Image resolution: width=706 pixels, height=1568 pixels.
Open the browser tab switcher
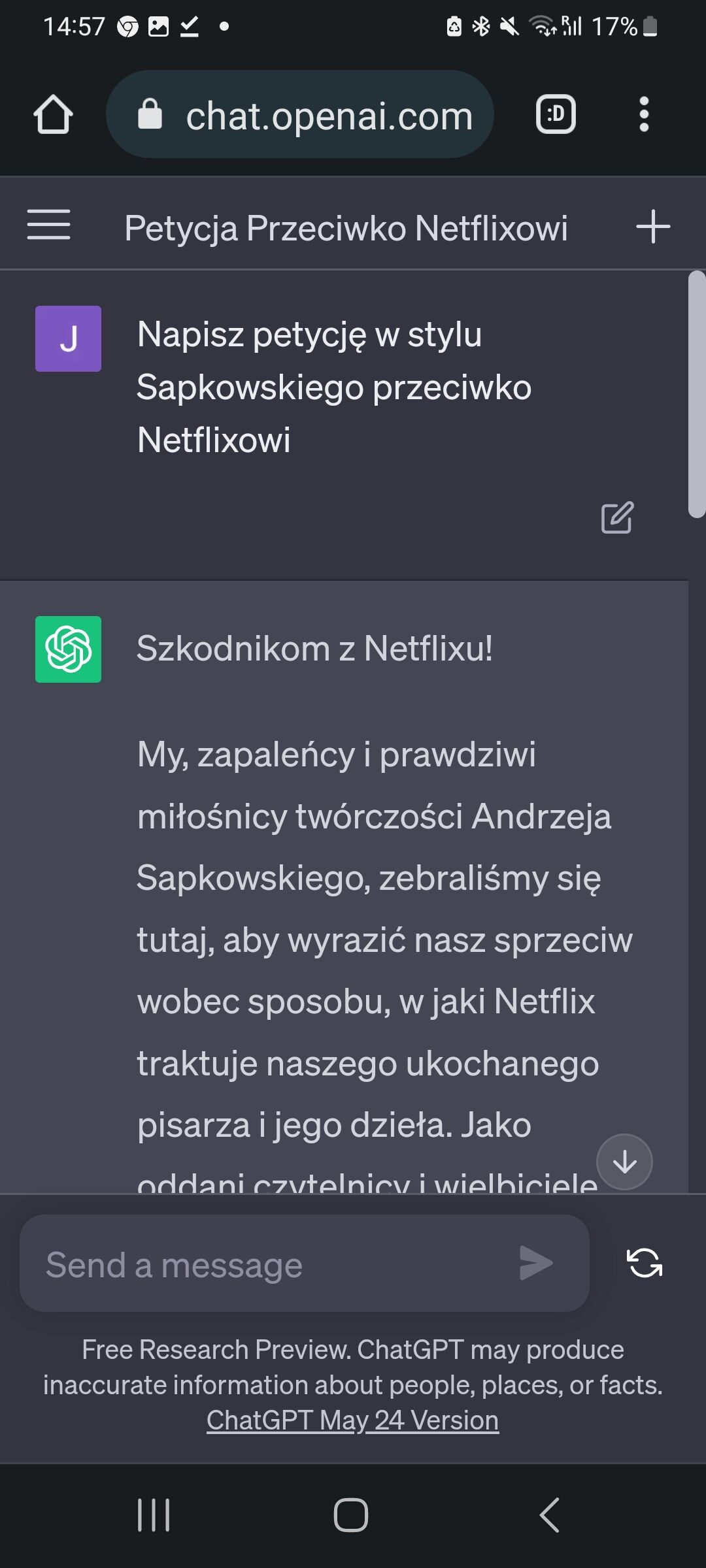point(556,115)
